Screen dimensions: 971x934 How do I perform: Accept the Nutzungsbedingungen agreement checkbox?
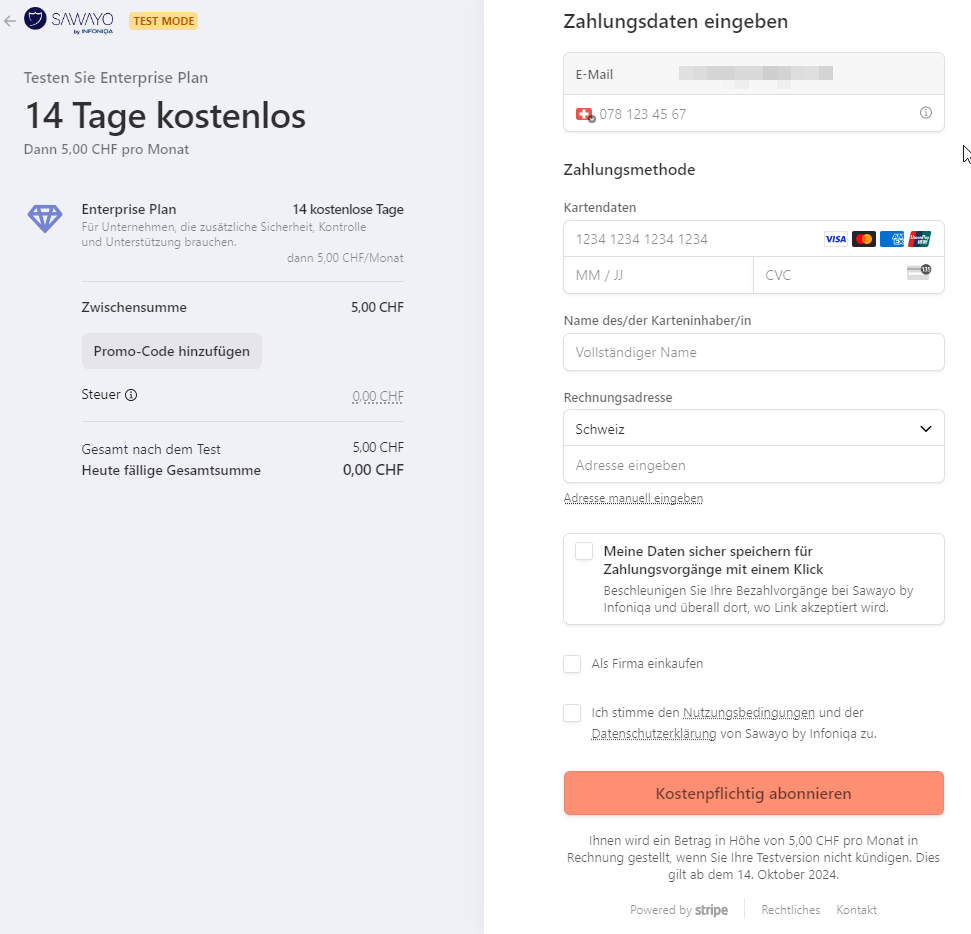572,713
